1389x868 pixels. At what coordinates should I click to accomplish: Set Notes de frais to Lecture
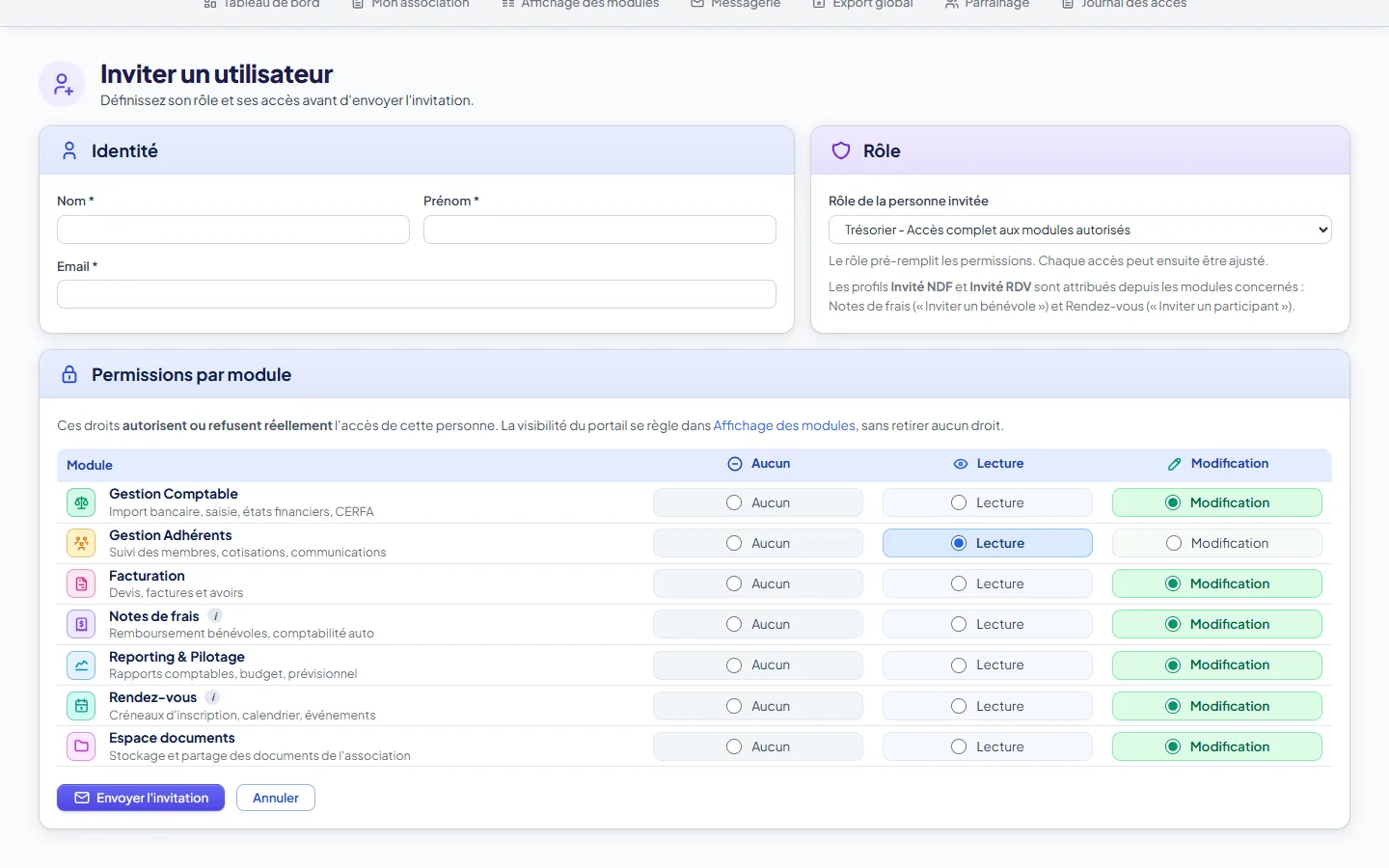click(x=988, y=624)
